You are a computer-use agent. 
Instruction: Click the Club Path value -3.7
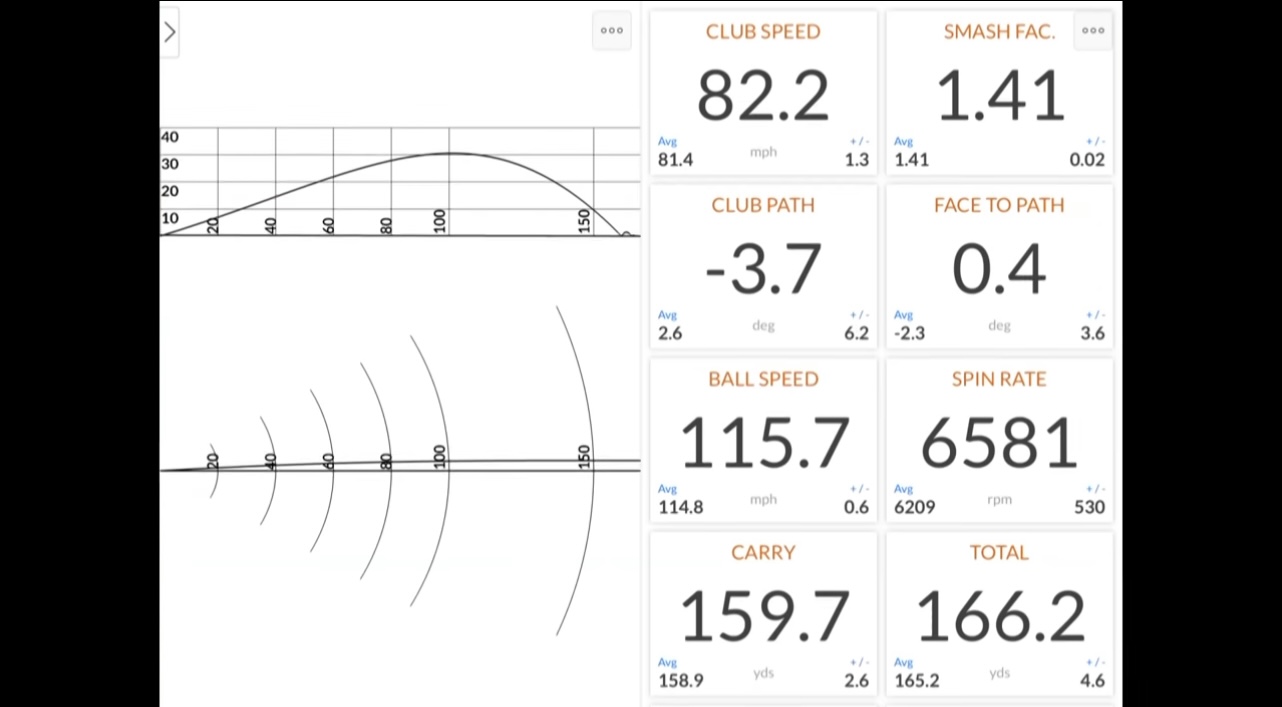pyautogui.click(x=763, y=269)
